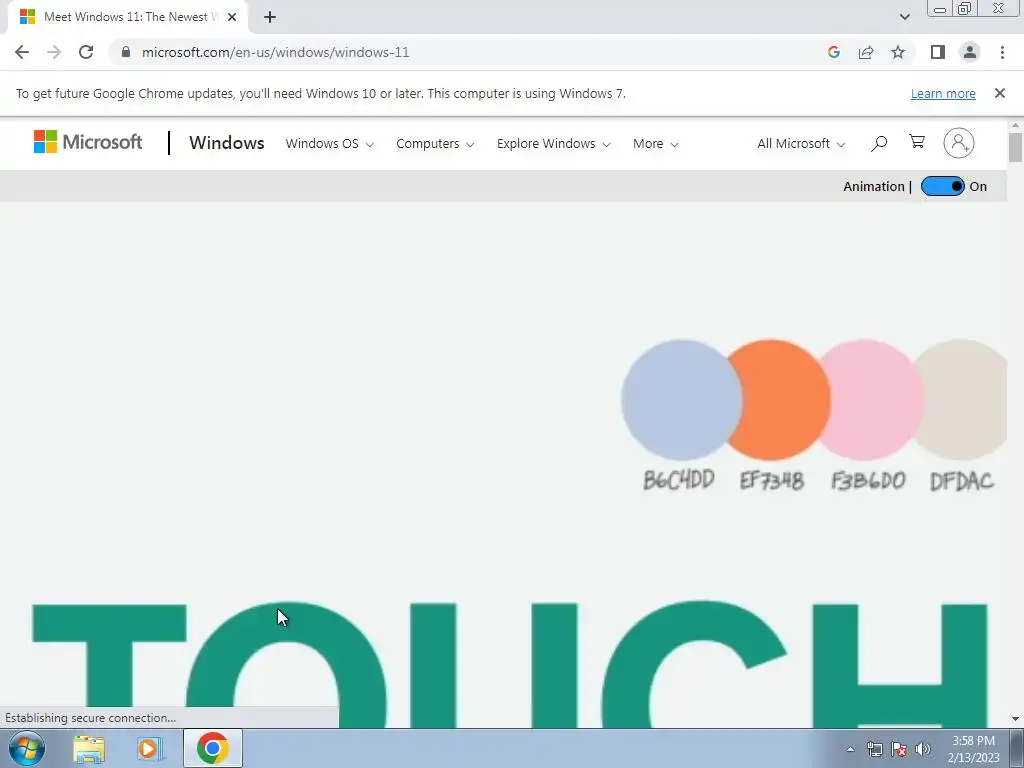Open the Chrome three-dot menu
The height and width of the screenshot is (768, 1024).
click(1002, 52)
